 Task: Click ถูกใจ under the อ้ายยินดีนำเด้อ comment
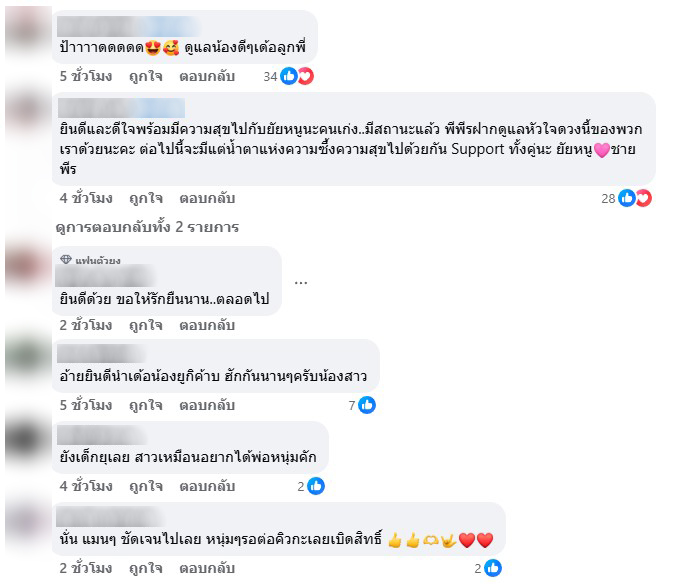(145, 405)
